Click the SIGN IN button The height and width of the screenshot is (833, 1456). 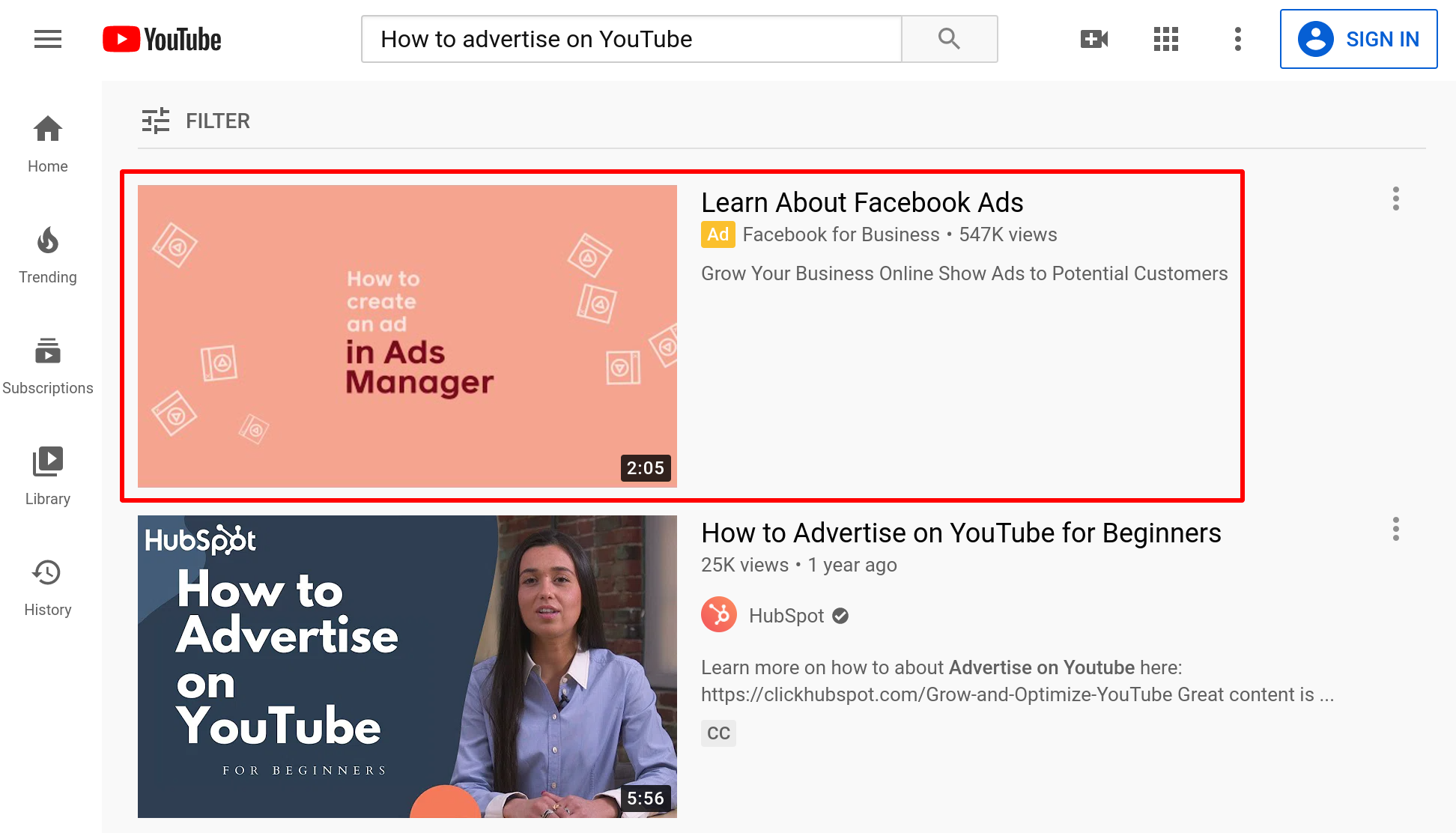click(x=1359, y=39)
